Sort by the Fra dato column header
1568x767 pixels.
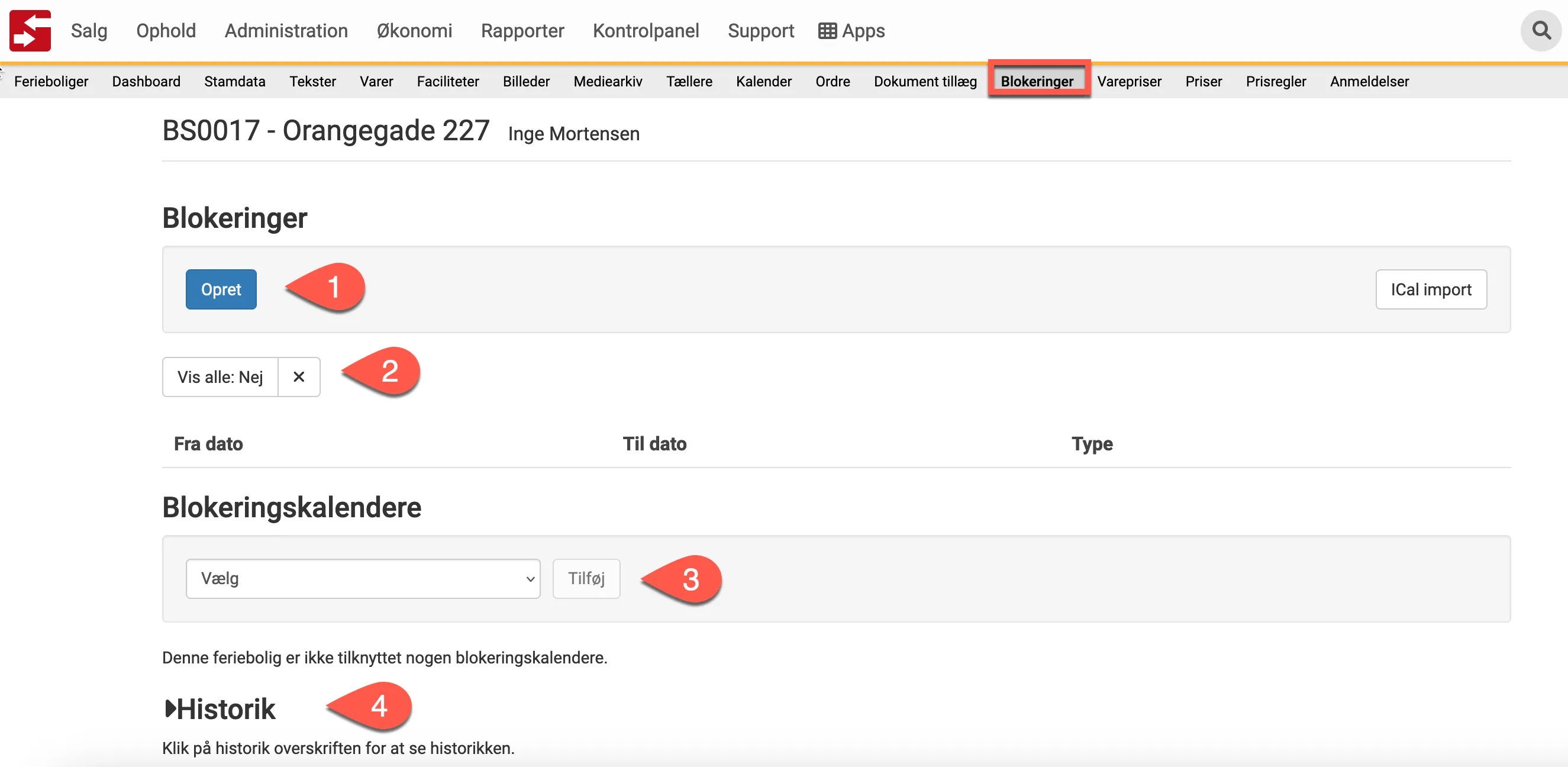point(208,444)
